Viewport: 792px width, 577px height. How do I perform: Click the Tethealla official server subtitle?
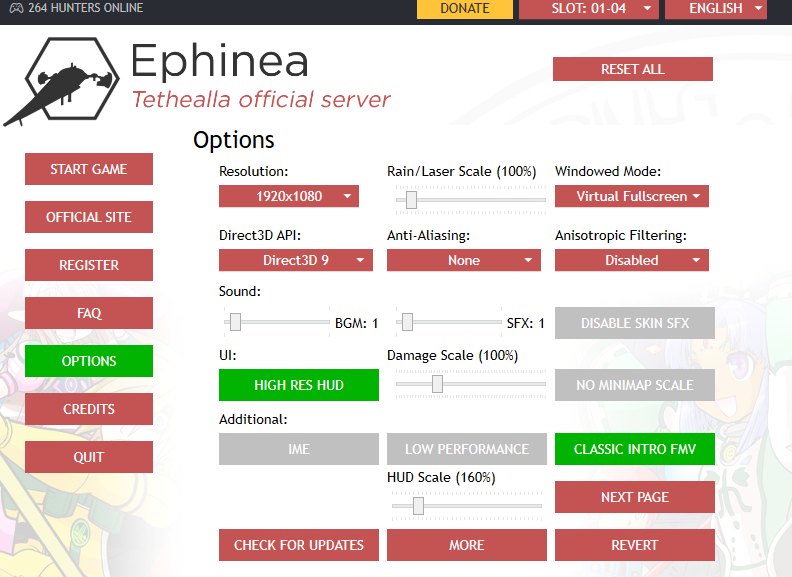click(261, 100)
